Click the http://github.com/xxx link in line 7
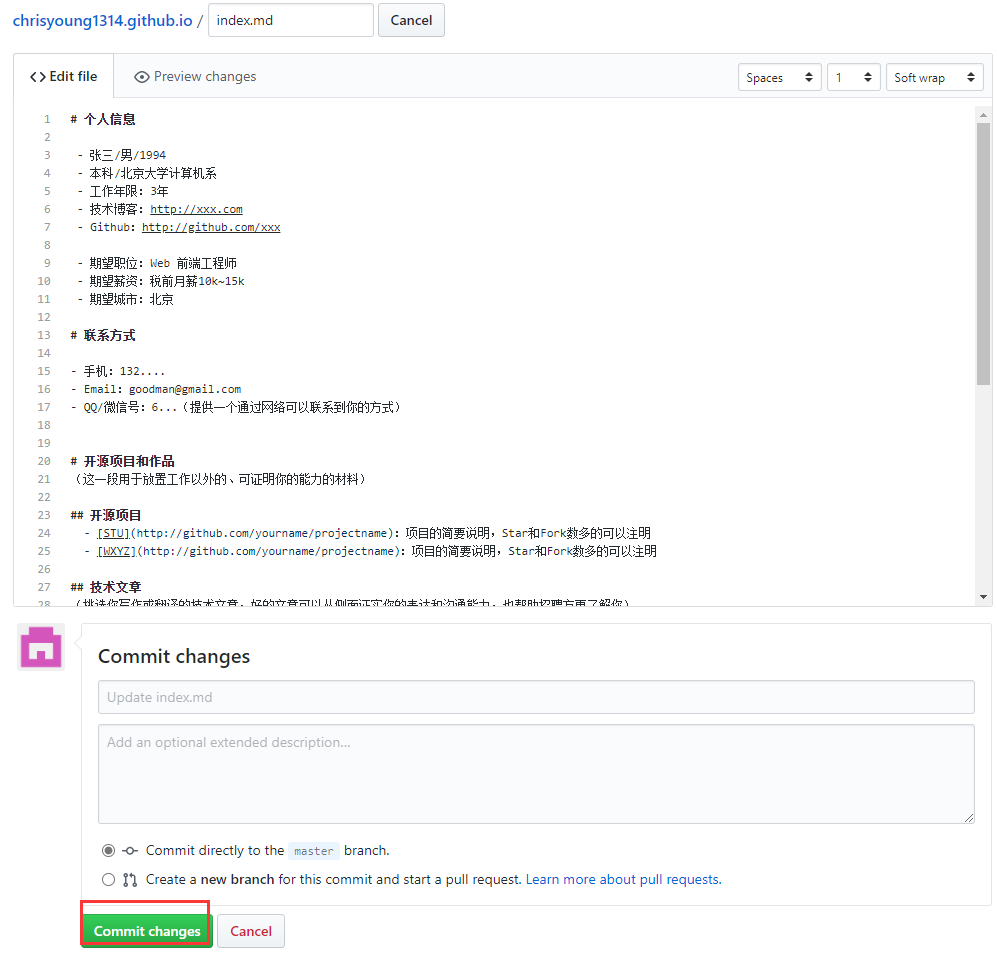997x954 pixels. [211, 227]
